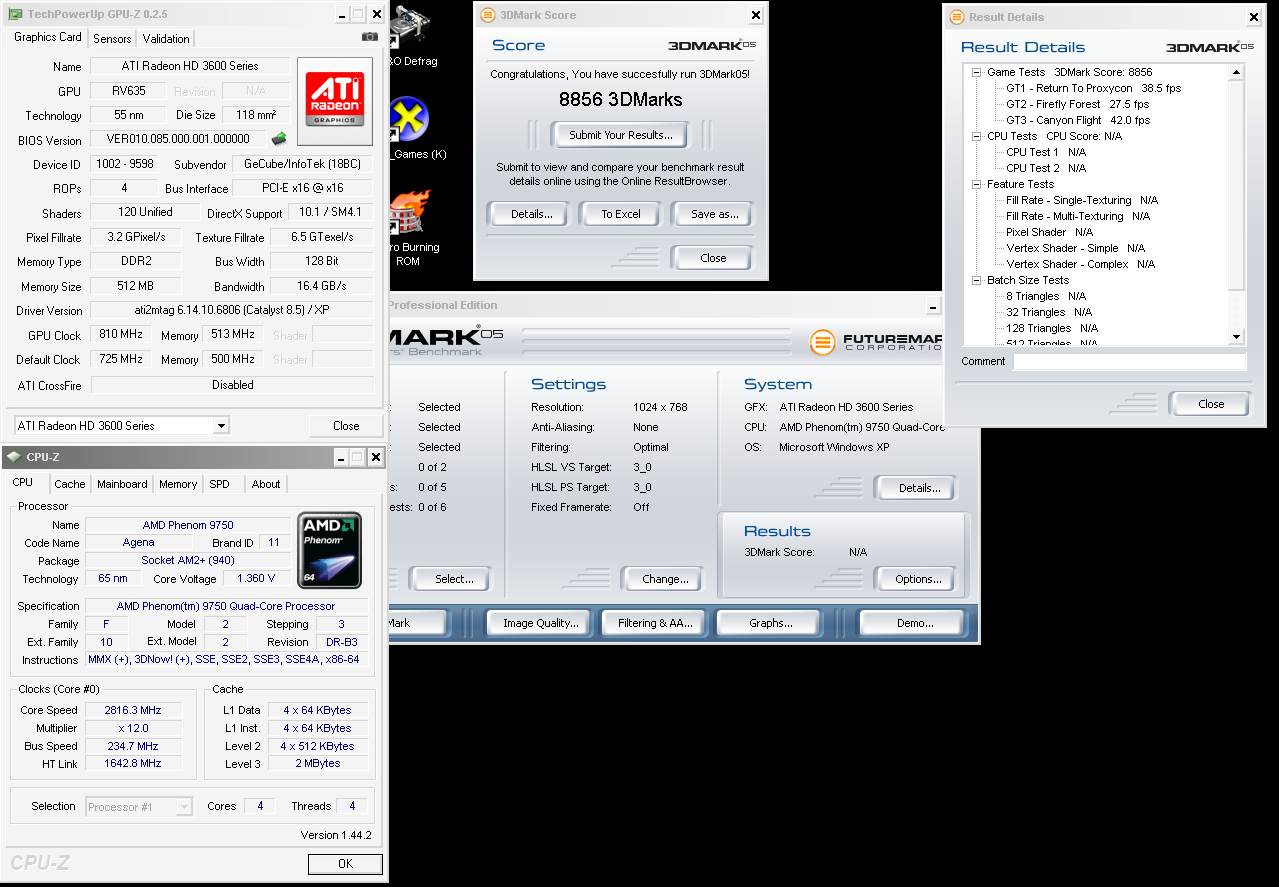Screen dimensions: 1279x887
Task: Select Vertex Shader - Simple row
Action: tap(1075, 248)
